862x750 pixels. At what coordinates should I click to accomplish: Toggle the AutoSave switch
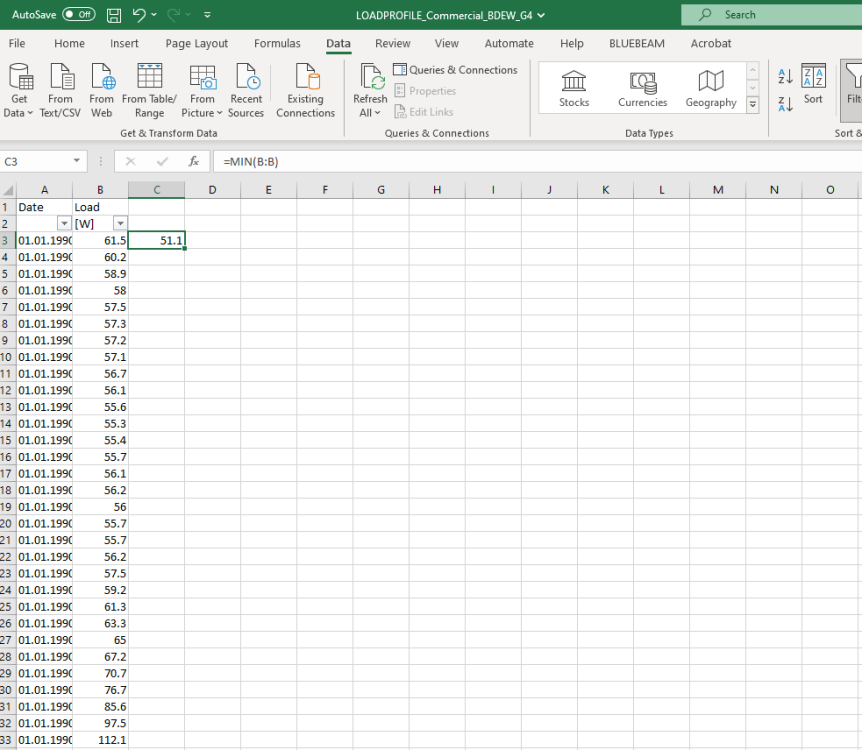click(x=79, y=15)
